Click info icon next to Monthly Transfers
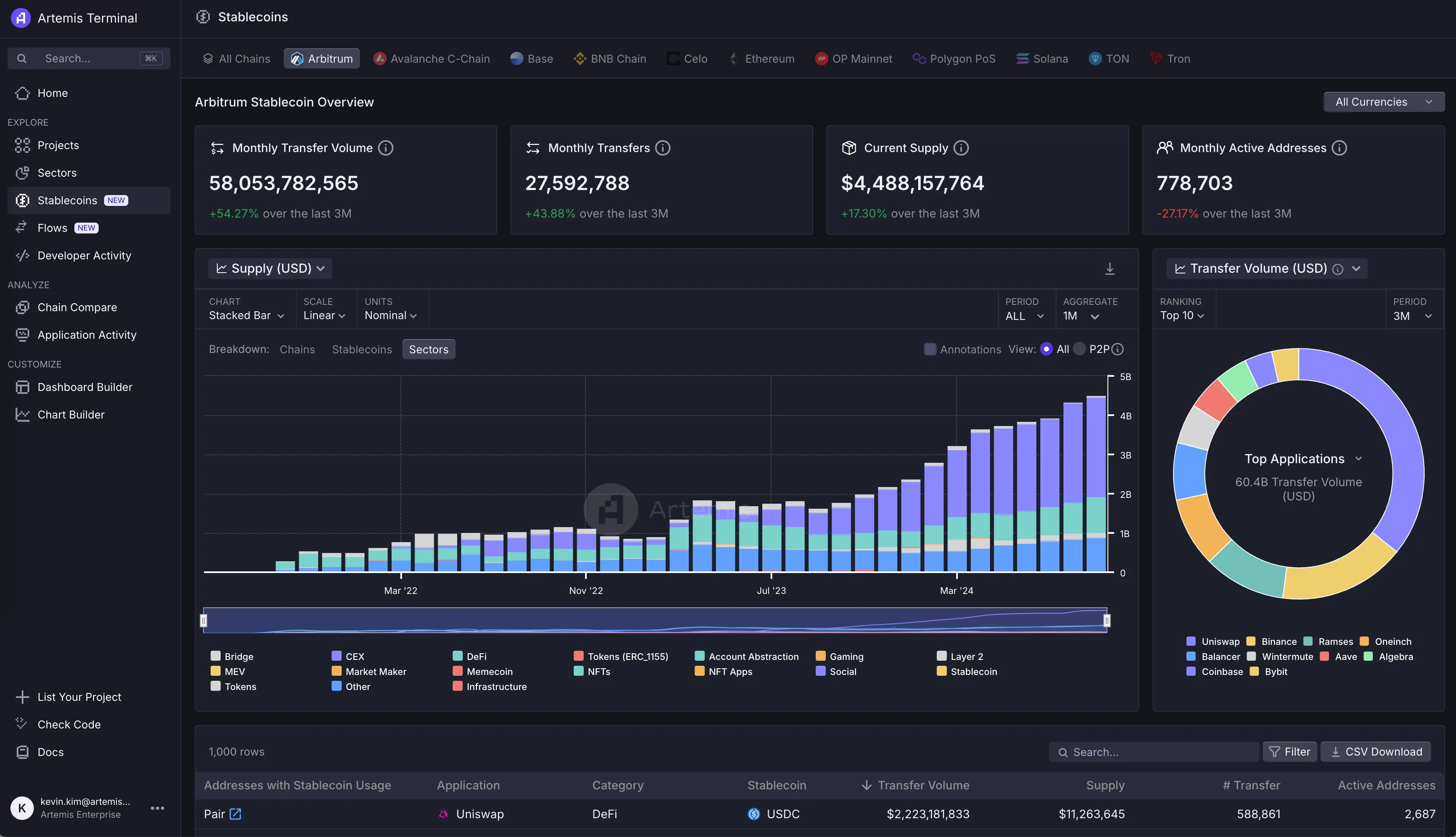The height and width of the screenshot is (837, 1456). 663,148
